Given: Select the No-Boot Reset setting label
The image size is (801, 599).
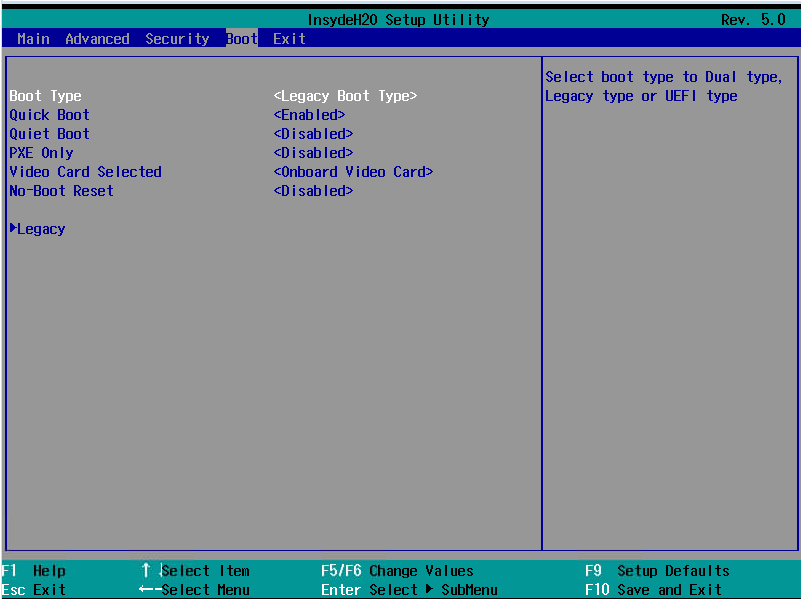Looking at the screenshot, I should (61, 190).
